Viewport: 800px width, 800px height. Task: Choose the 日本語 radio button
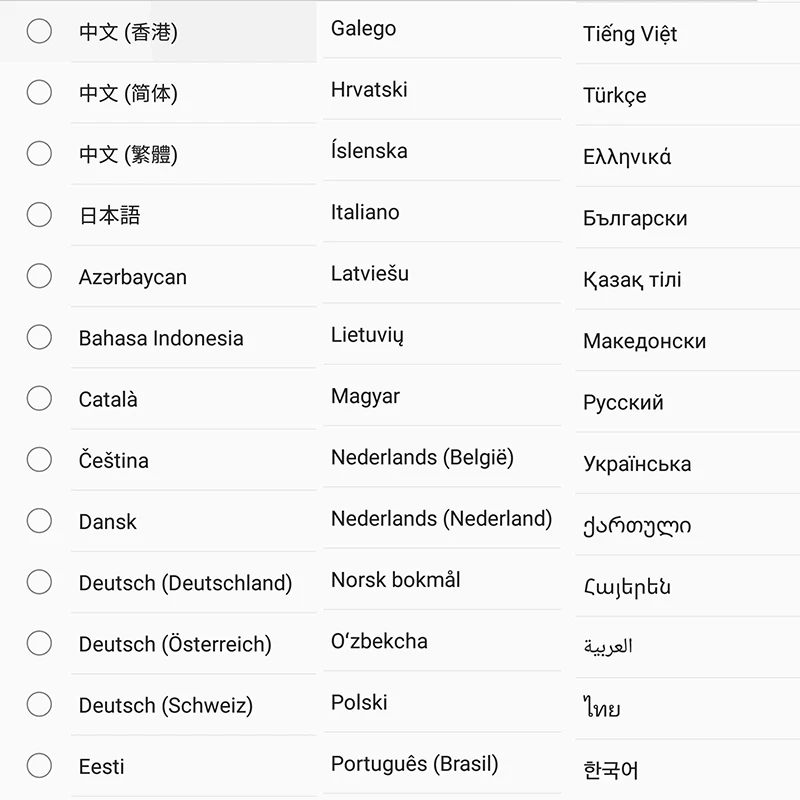(x=39, y=215)
